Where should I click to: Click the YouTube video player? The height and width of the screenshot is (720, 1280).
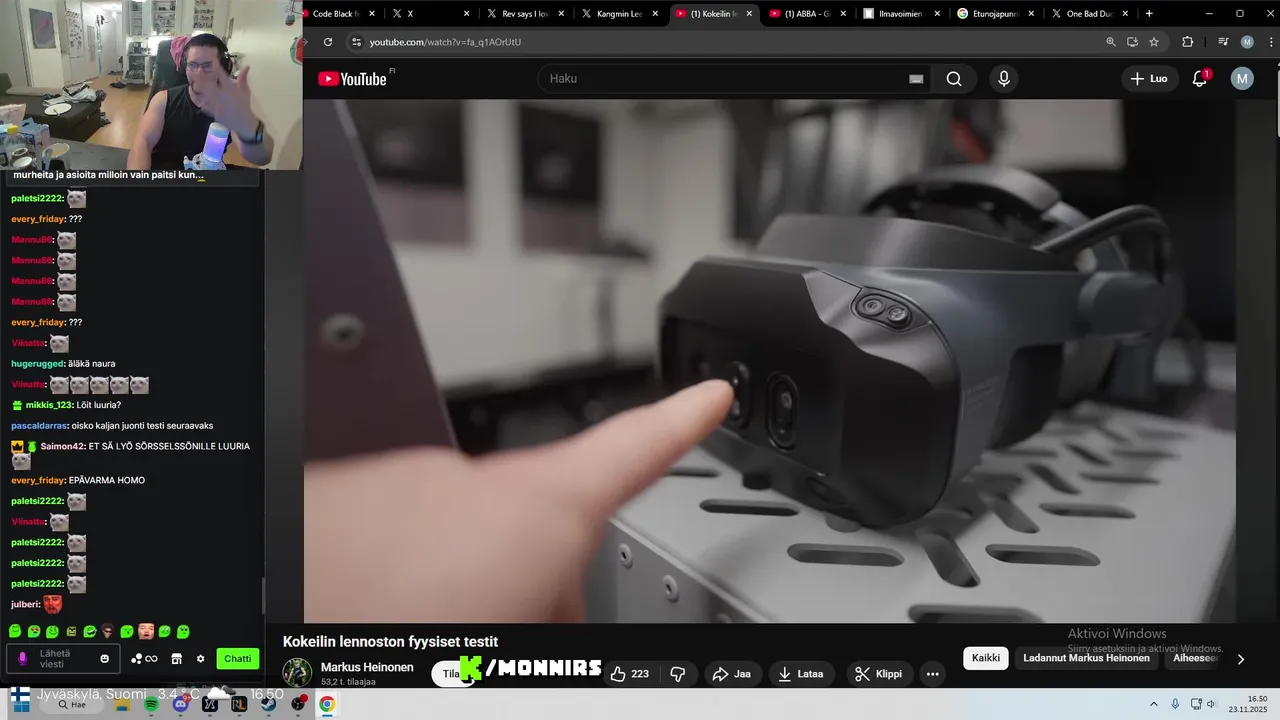click(x=770, y=361)
